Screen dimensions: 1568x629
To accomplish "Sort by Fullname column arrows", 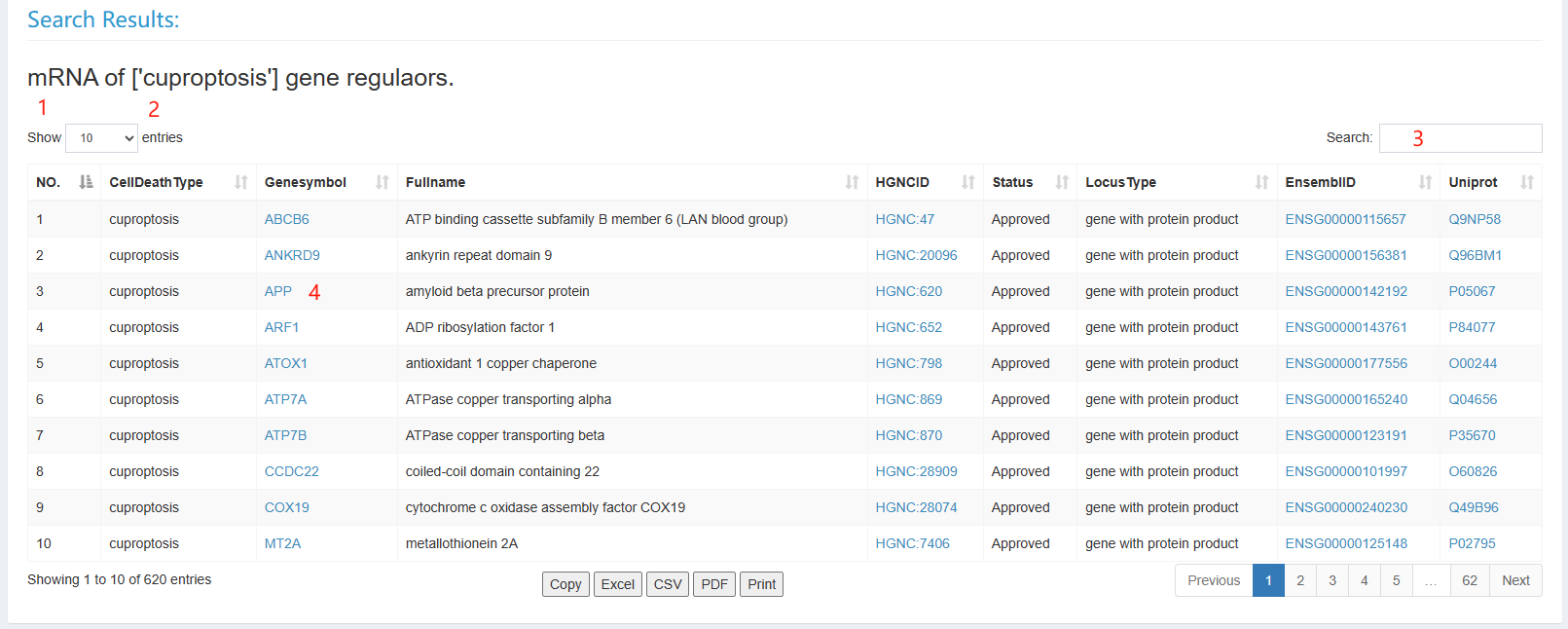I will coord(853,182).
